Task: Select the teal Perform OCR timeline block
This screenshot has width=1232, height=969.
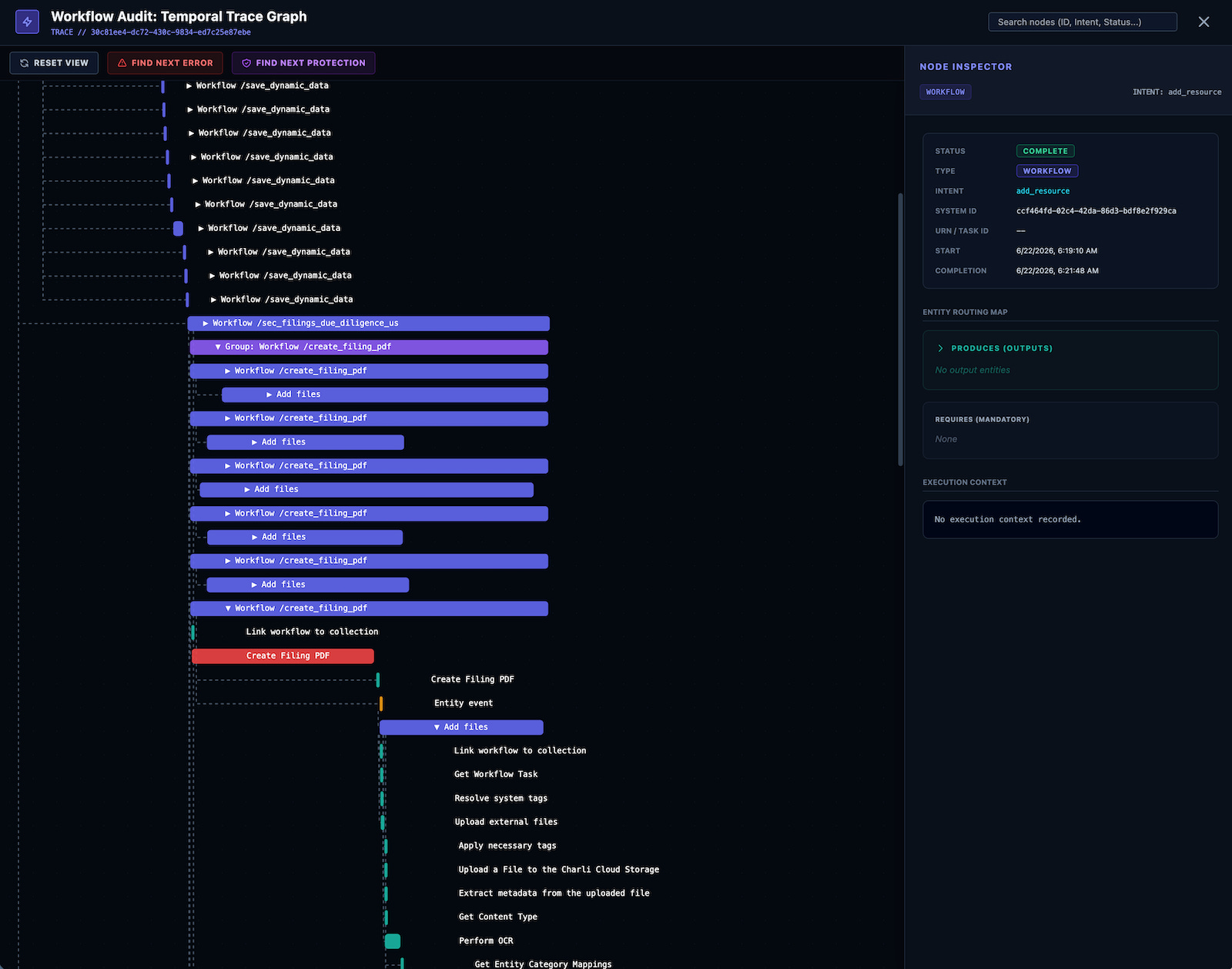Action: (x=393, y=940)
